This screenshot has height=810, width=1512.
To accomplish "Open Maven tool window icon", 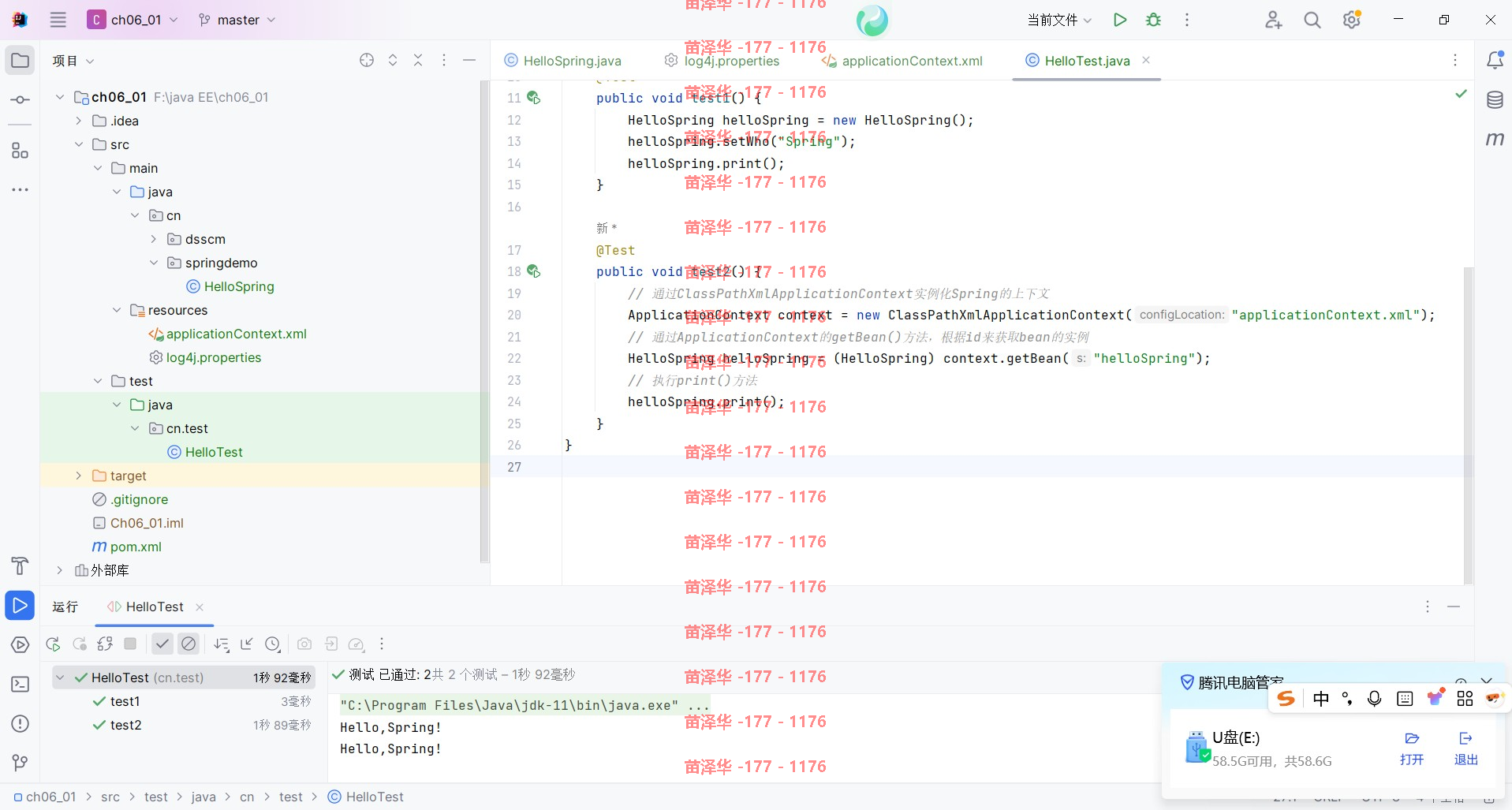I will (1495, 140).
